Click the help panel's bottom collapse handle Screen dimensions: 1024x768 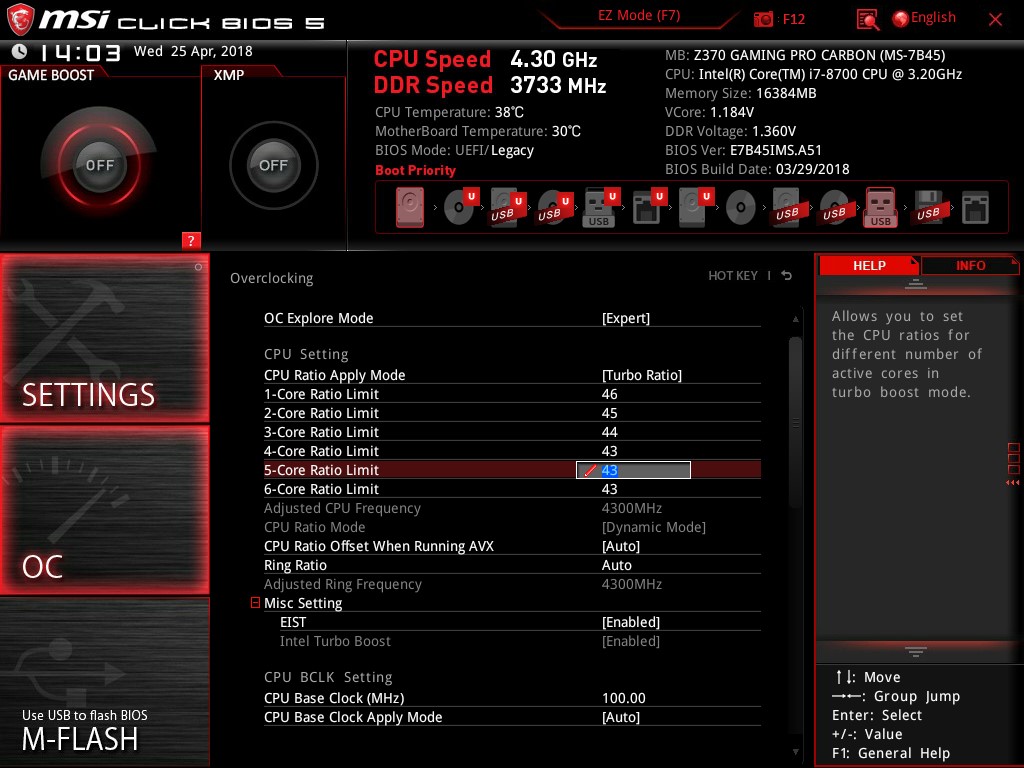coord(916,651)
